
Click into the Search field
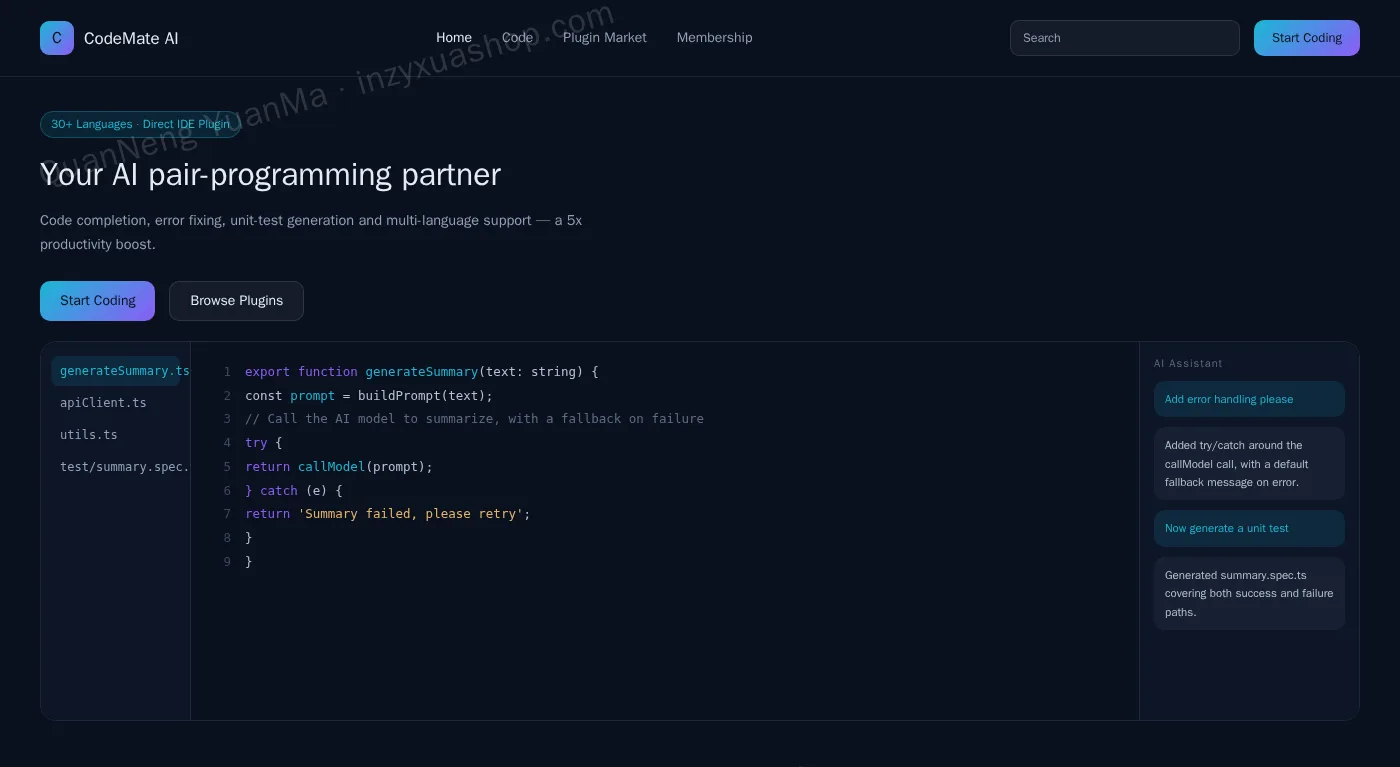coord(1125,38)
